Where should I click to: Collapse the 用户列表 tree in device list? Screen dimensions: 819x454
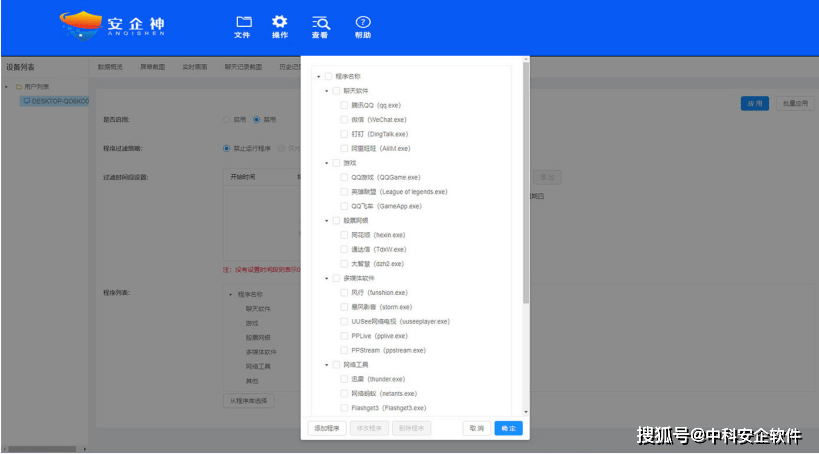click(7, 87)
